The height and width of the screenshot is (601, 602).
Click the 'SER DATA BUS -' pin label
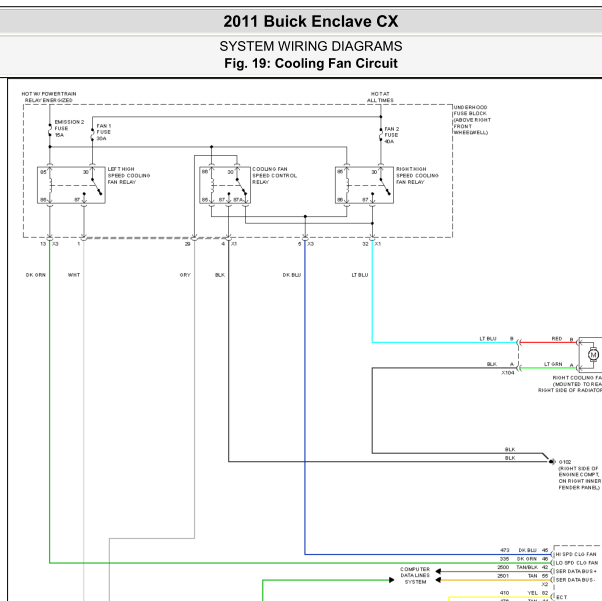pyautogui.click(x=577, y=579)
